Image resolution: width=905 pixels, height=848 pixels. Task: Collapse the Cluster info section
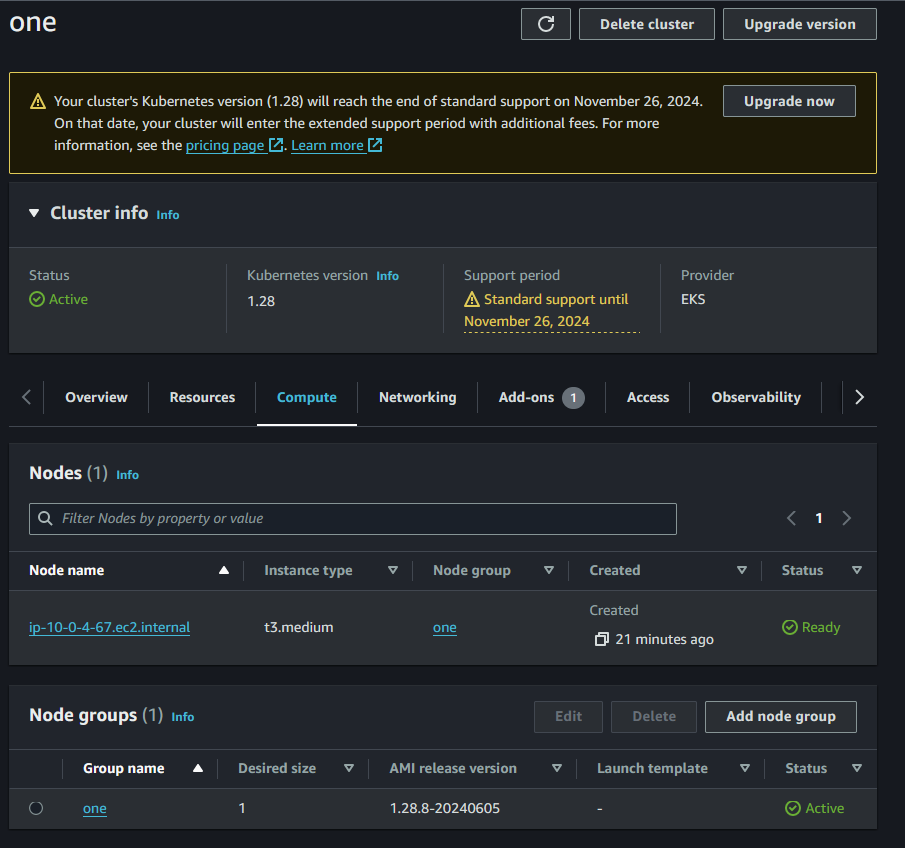34,213
